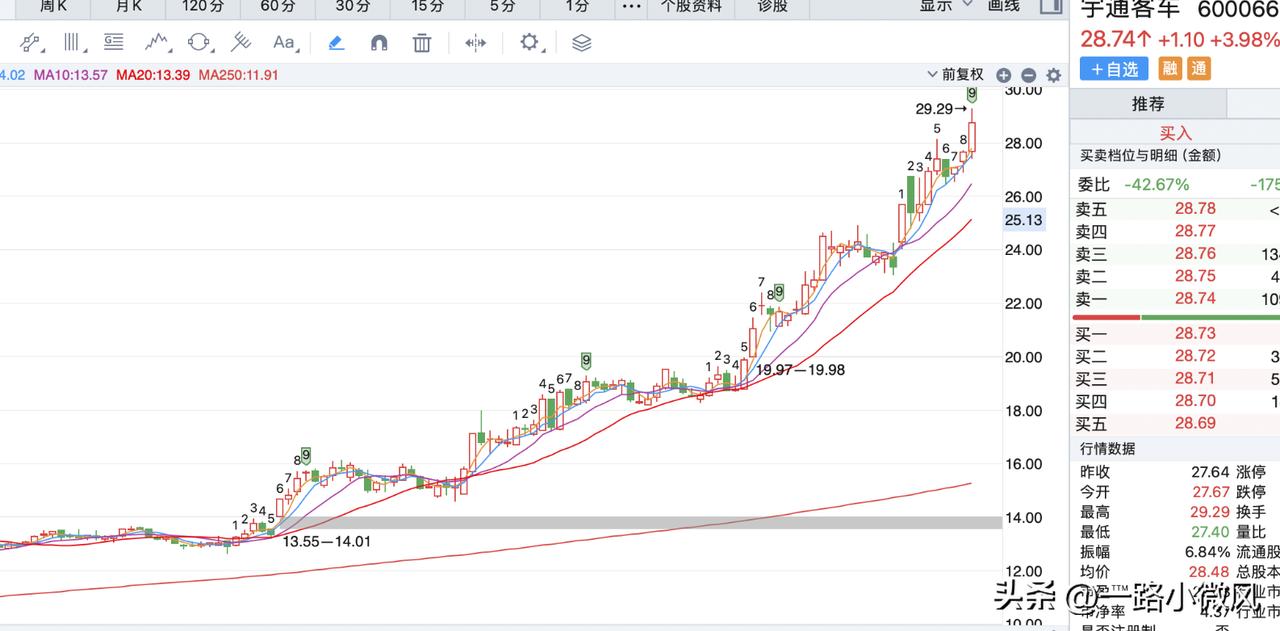Image resolution: width=1280 pixels, height=631 pixels.
Task: Click the MA250:11.91 indicator label
Action: pyautogui.click(x=239, y=75)
